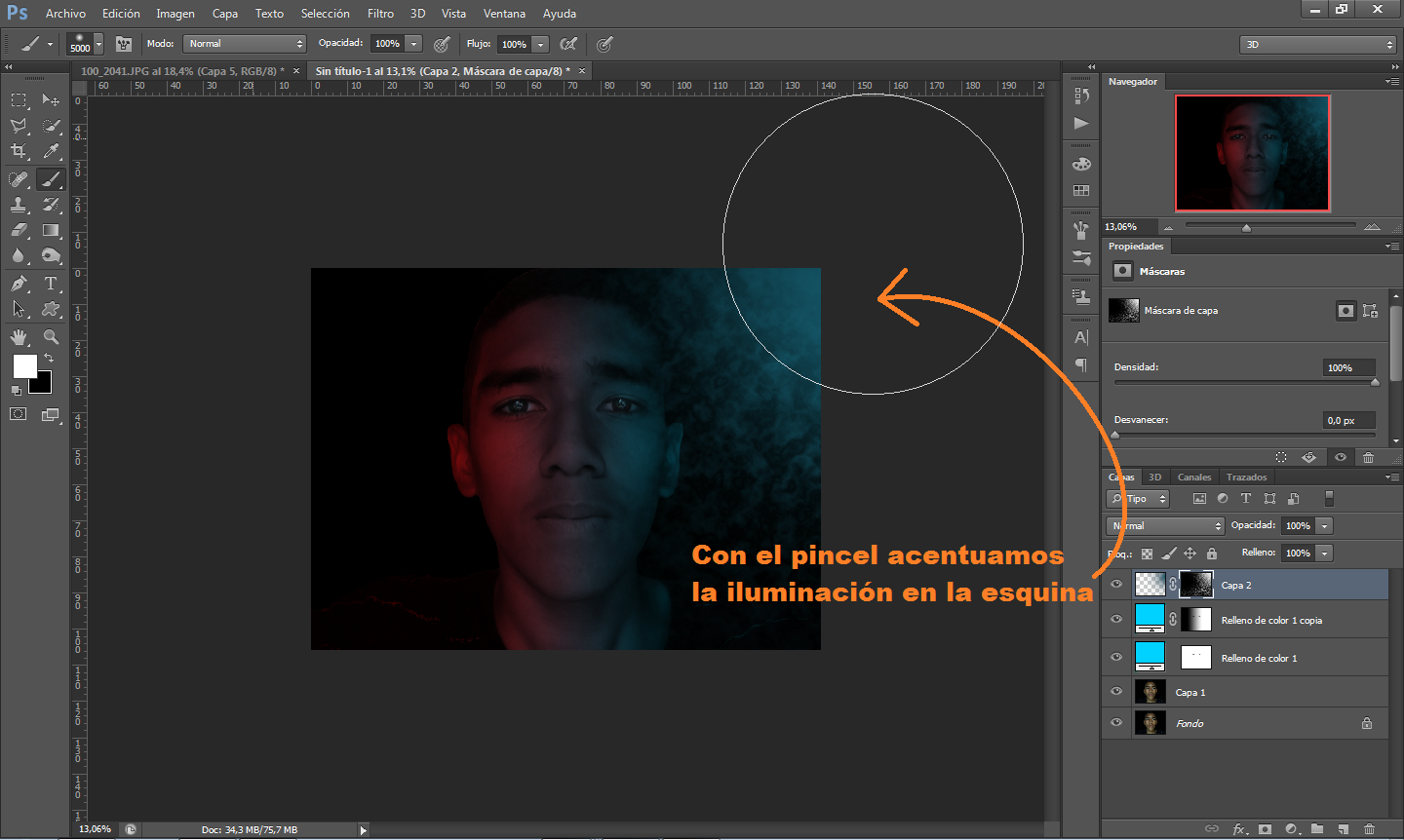Click the Densidad value field
Image resolution: width=1404 pixels, height=840 pixels.
[1348, 367]
